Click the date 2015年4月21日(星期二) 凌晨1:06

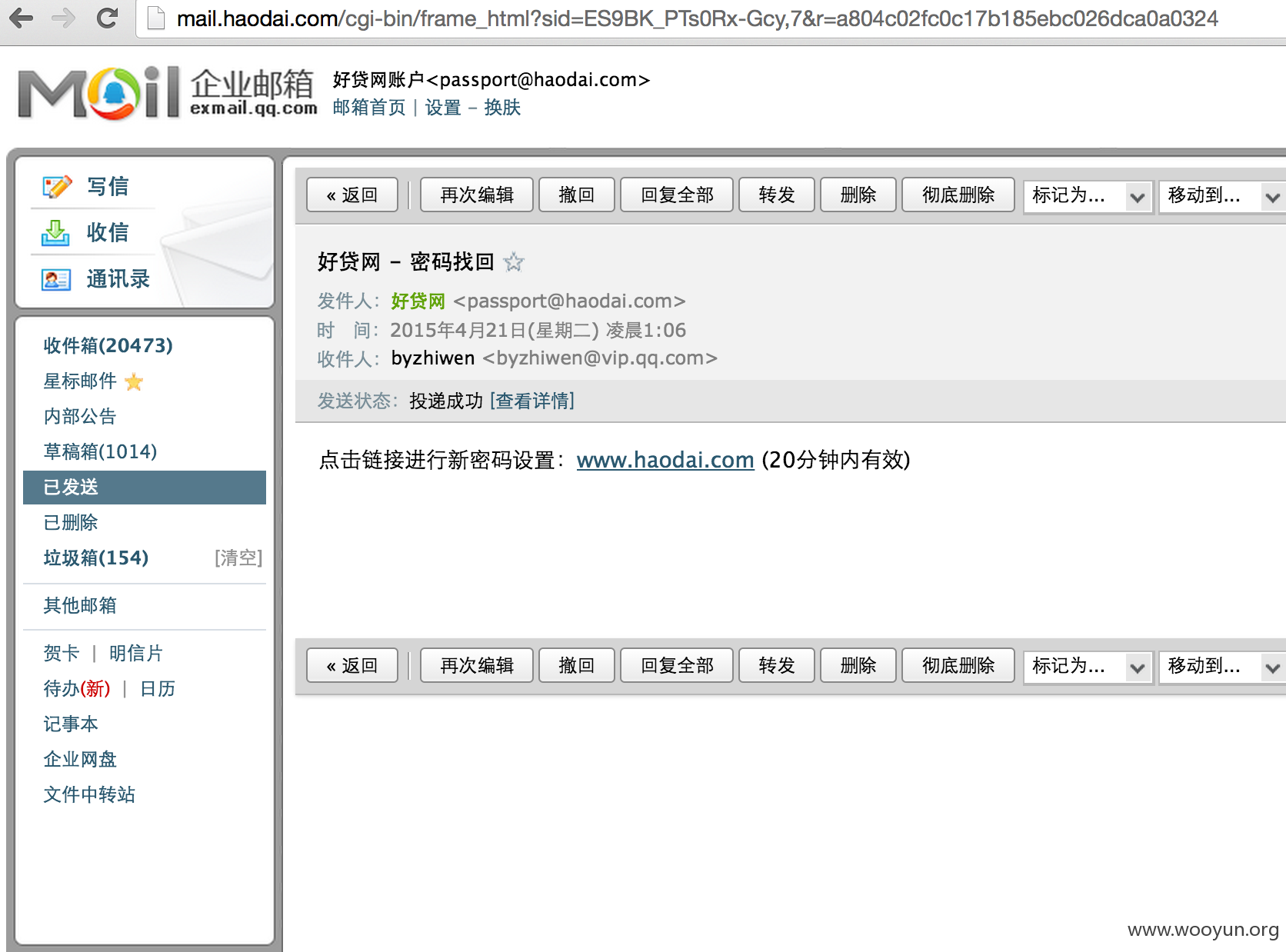pos(538,331)
